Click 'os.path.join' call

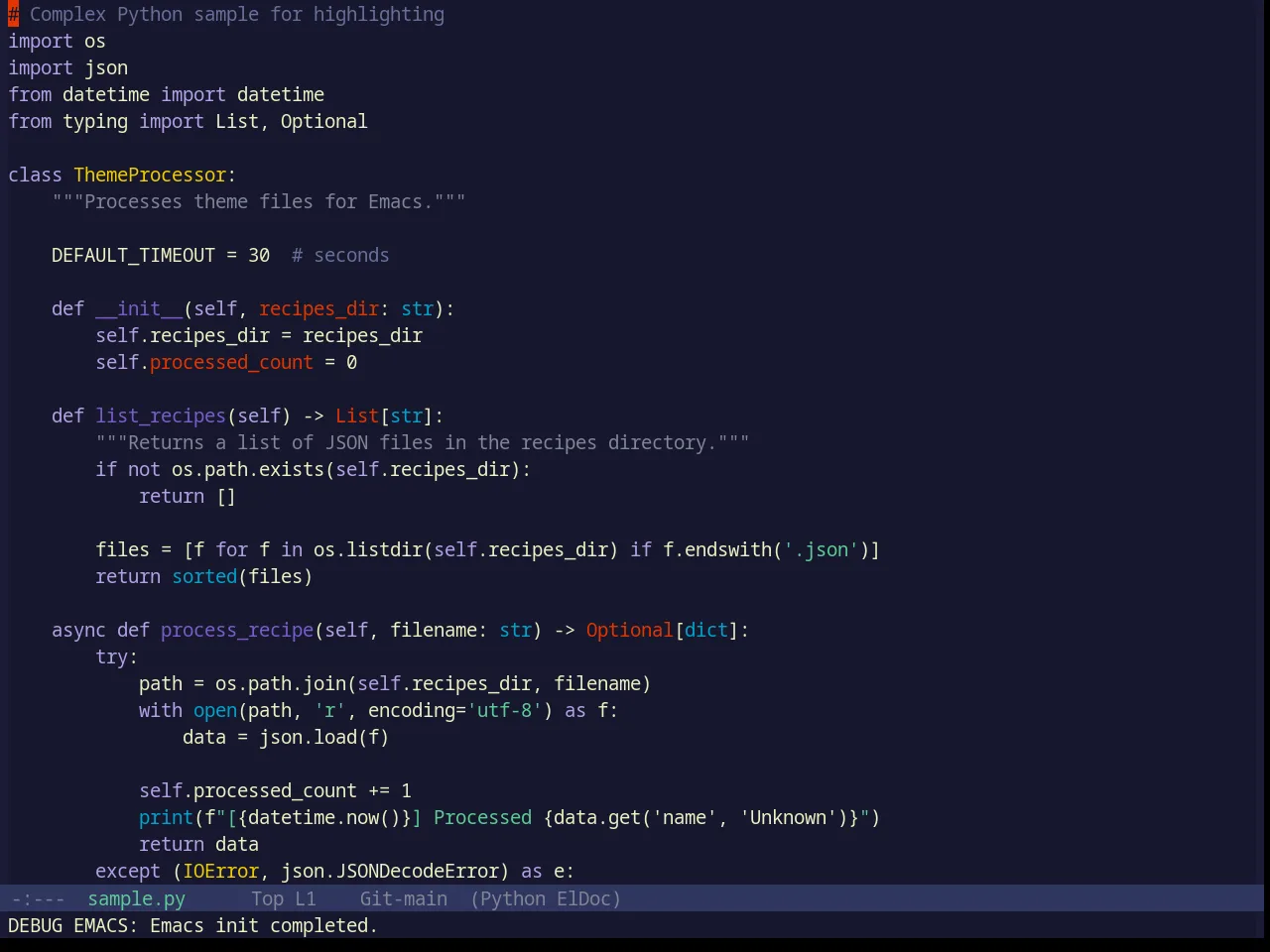281,683
